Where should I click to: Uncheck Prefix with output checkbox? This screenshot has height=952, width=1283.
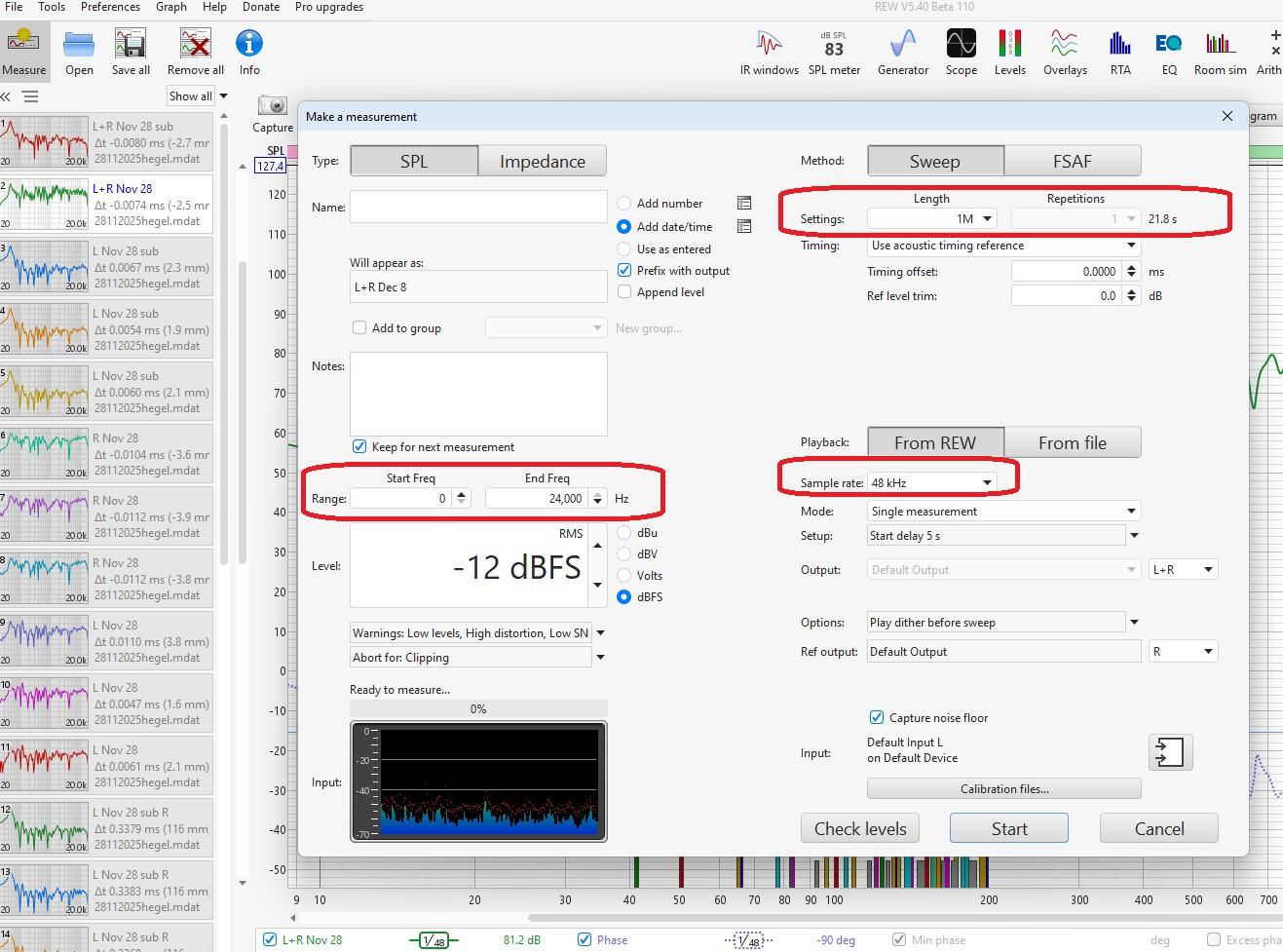624,271
